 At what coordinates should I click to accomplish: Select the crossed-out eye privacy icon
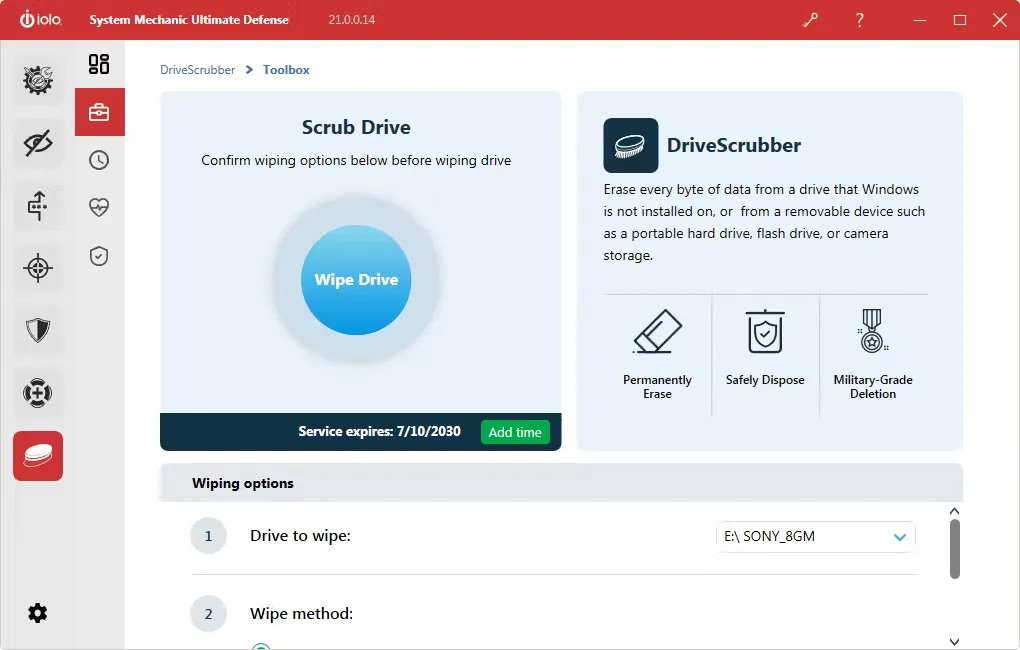(x=38, y=143)
